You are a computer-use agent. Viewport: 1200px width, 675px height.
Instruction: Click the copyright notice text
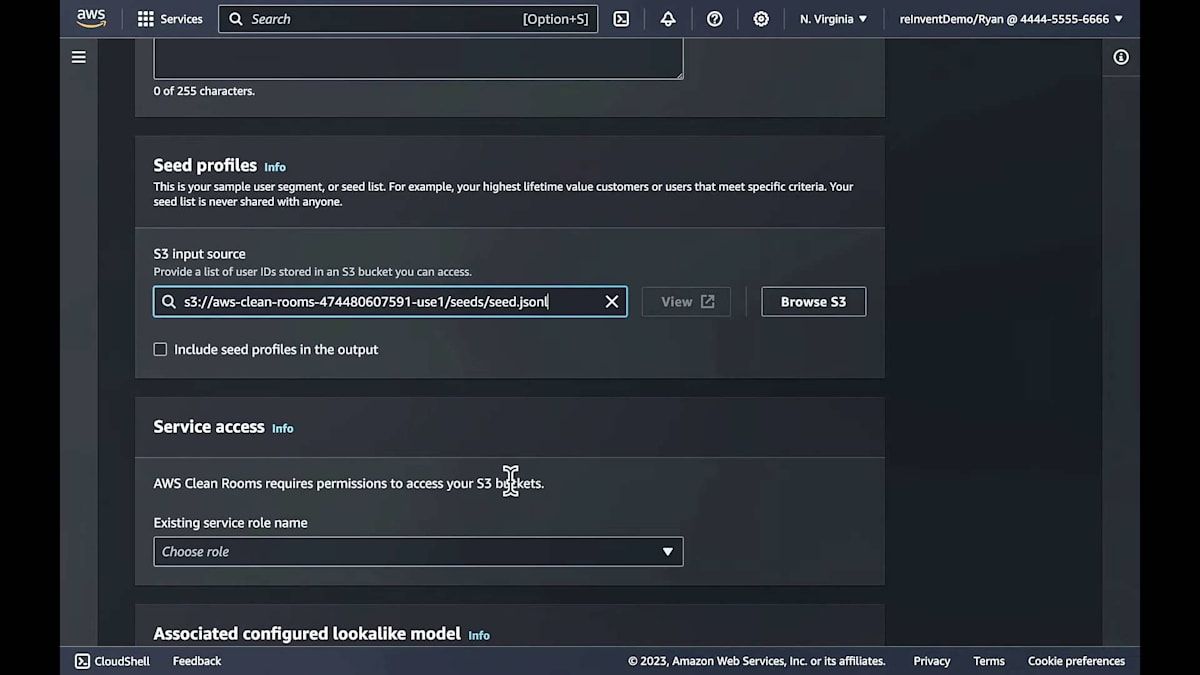[757, 661]
